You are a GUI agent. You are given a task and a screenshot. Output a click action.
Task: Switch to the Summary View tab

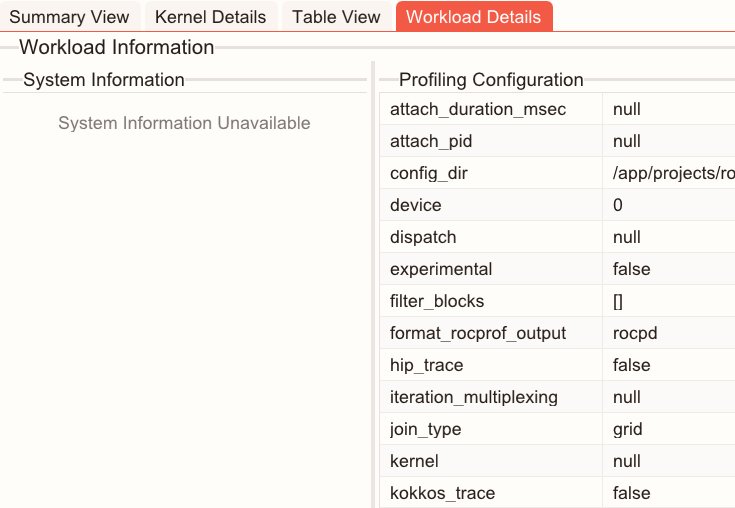(x=70, y=17)
